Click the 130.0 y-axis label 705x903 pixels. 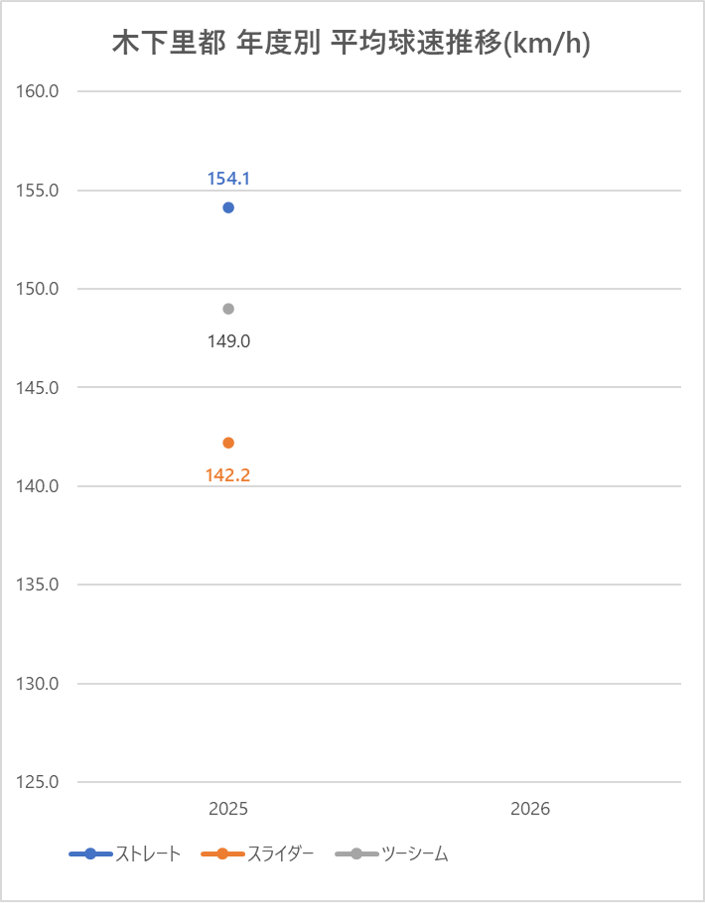coord(37,684)
